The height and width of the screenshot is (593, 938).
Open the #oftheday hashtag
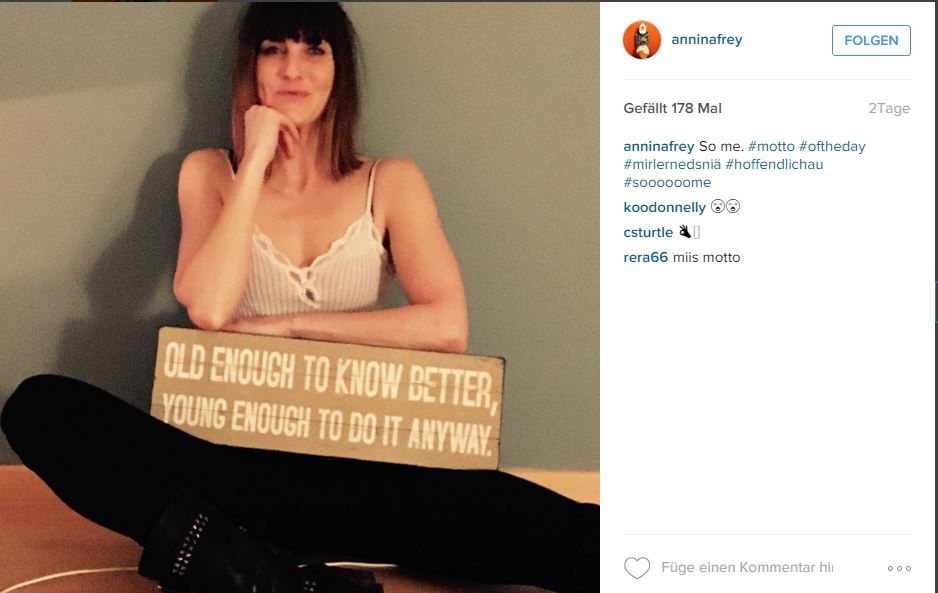tap(832, 146)
